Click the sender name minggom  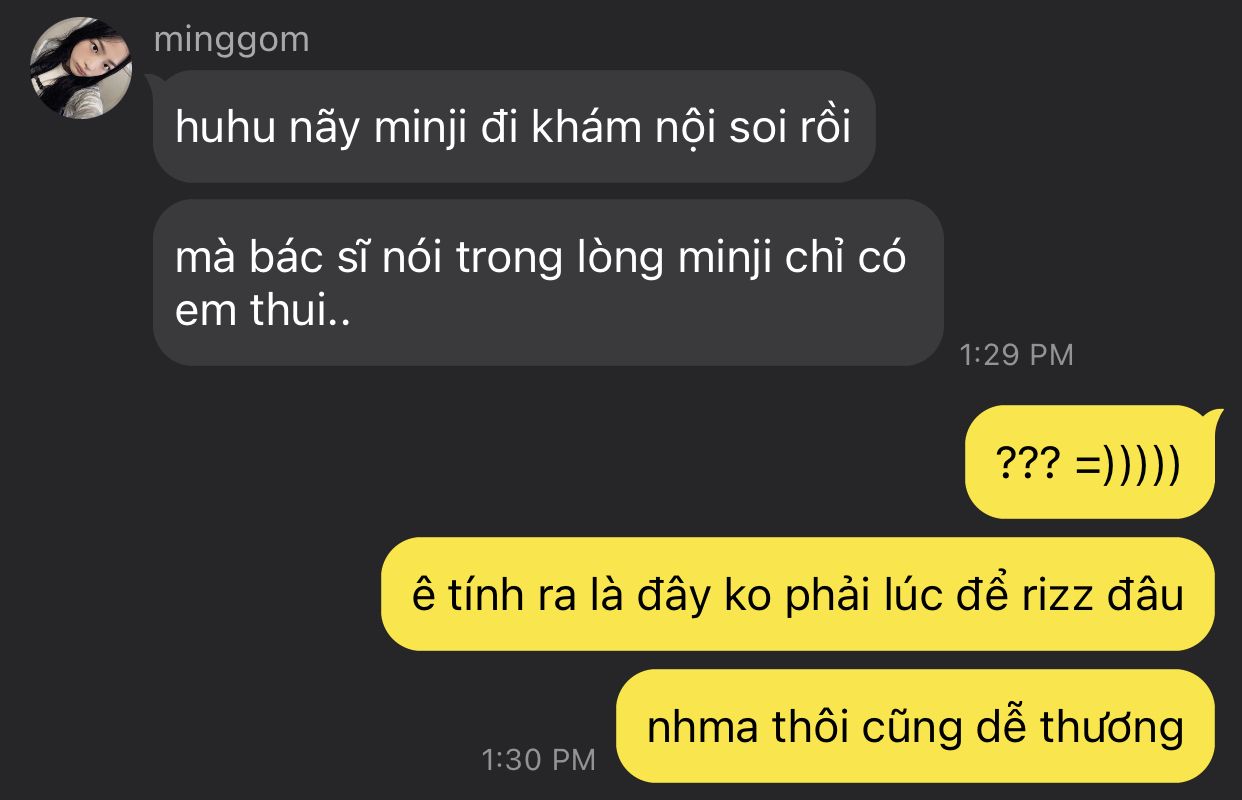231,40
